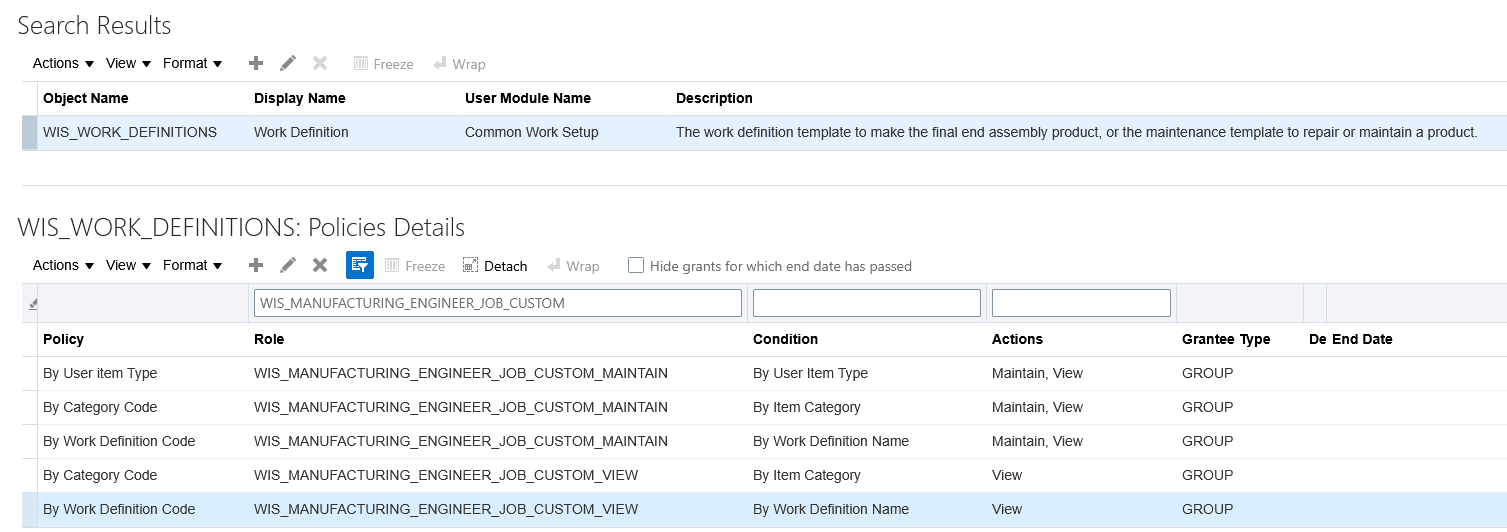Click Work Definition display name cell
This screenshot has height=532, width=1507.
(x=301, y=132)
